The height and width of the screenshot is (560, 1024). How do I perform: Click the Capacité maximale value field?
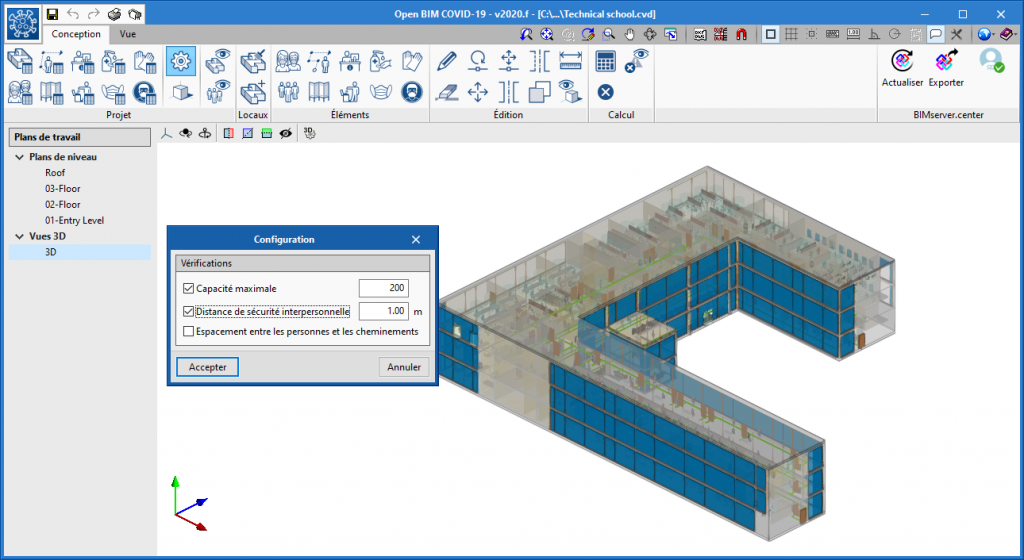[x=383, y=288]
